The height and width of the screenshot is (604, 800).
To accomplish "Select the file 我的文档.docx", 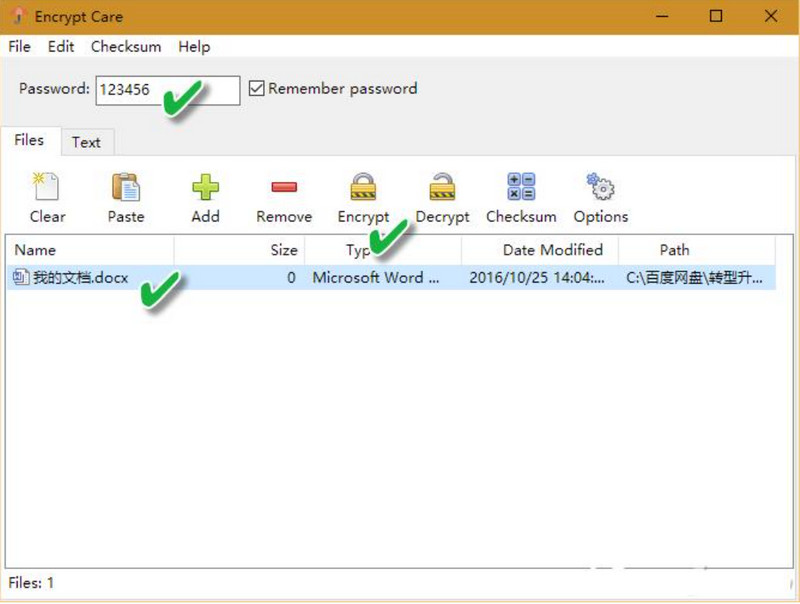I will coord(81,278).
